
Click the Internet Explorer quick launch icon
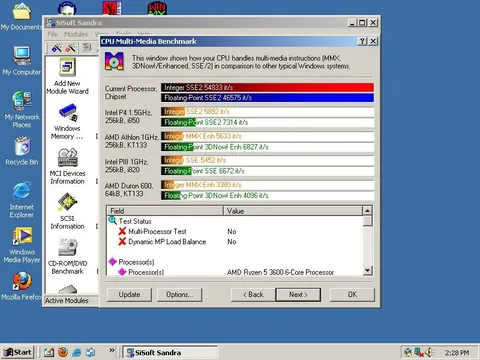click(x=77, y=352)
